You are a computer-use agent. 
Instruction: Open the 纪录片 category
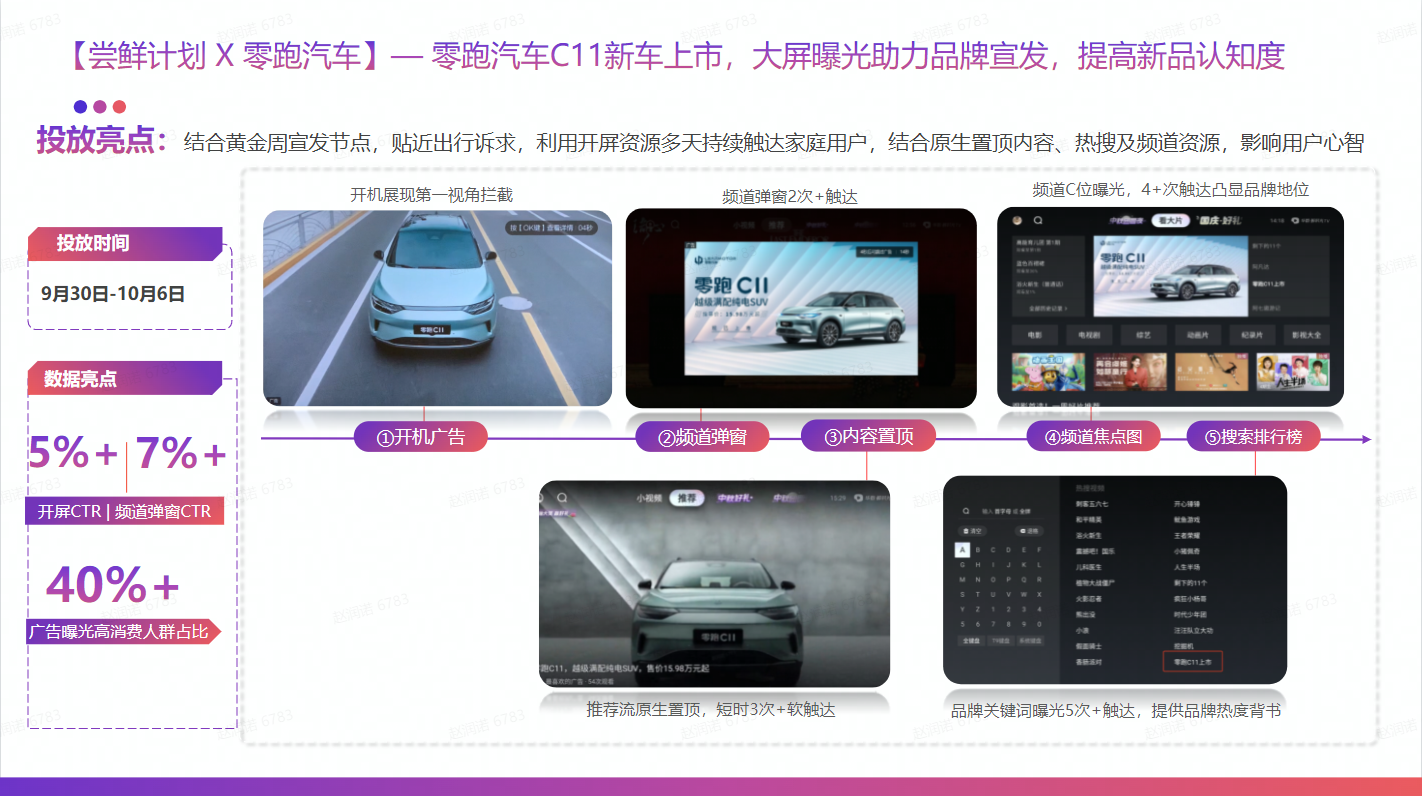point(1252,335)
